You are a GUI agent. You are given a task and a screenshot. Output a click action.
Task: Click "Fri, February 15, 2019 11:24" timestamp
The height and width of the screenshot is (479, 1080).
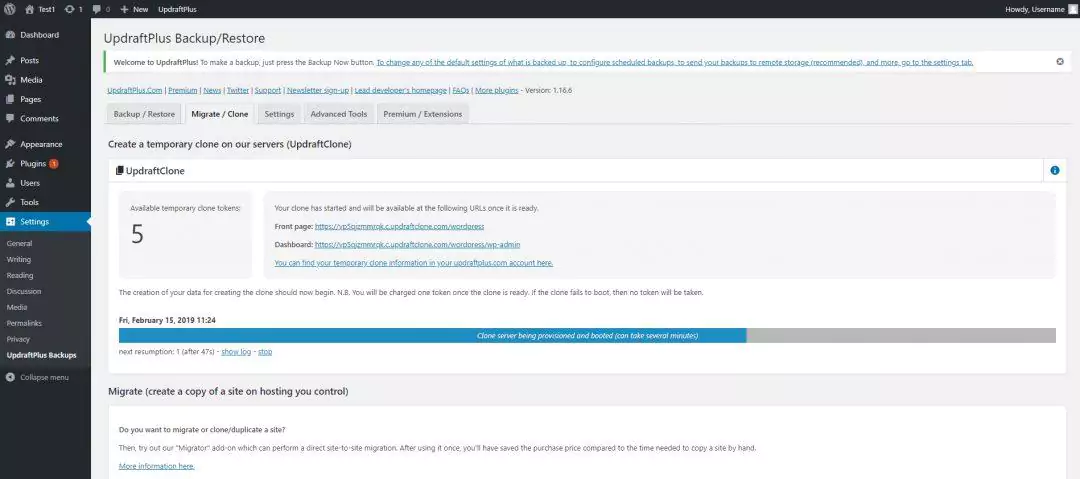[x=168, y=320]
